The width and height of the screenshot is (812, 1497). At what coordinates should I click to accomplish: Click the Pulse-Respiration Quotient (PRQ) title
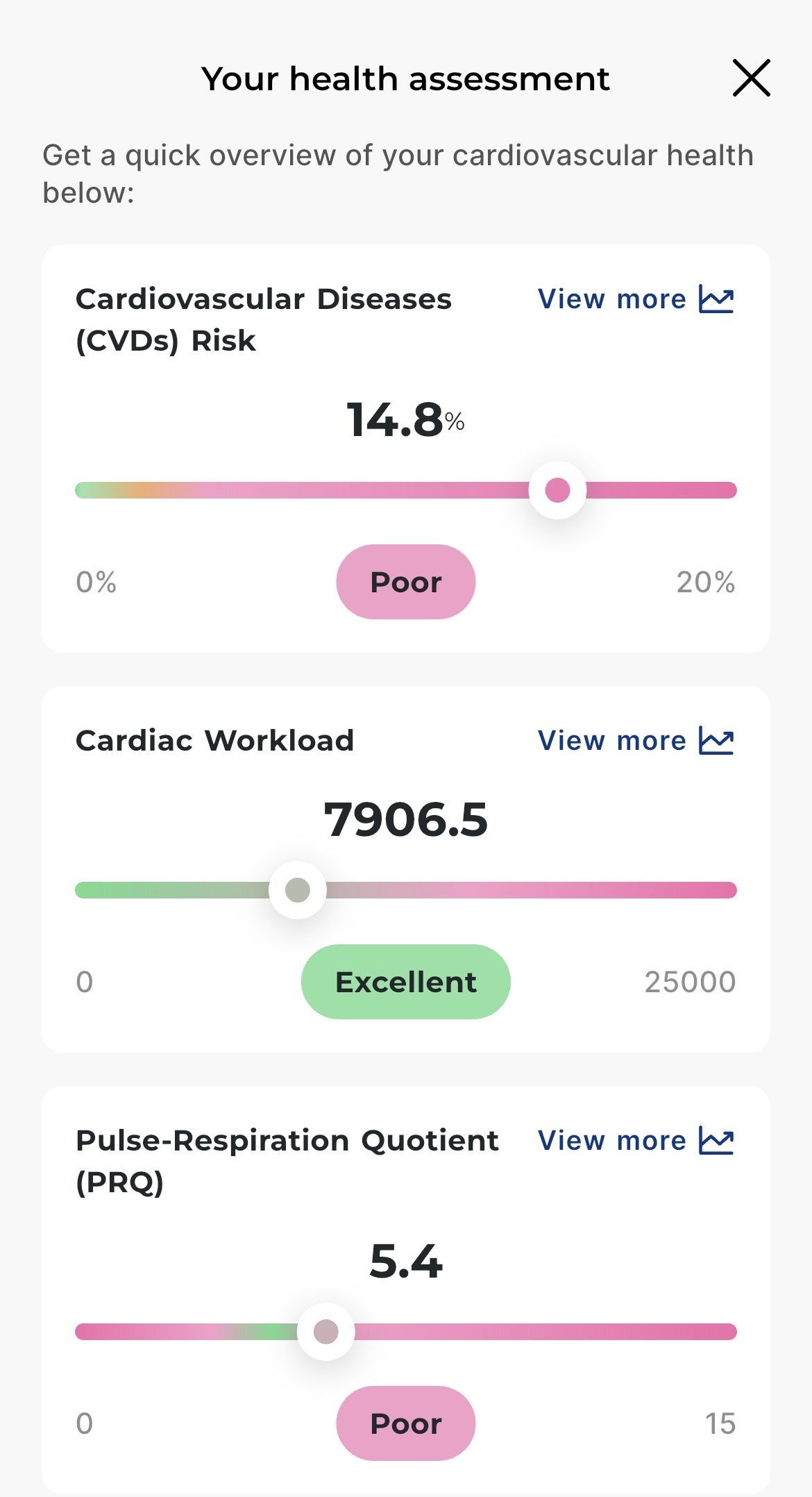click(x=287, y=1161)
